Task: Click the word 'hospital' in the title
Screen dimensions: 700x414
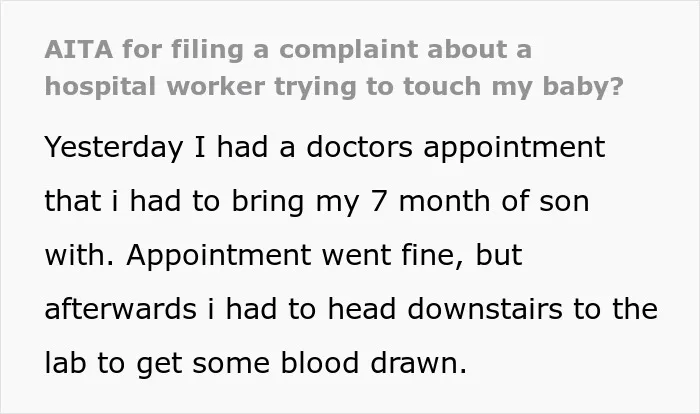Action: point(100,87)
